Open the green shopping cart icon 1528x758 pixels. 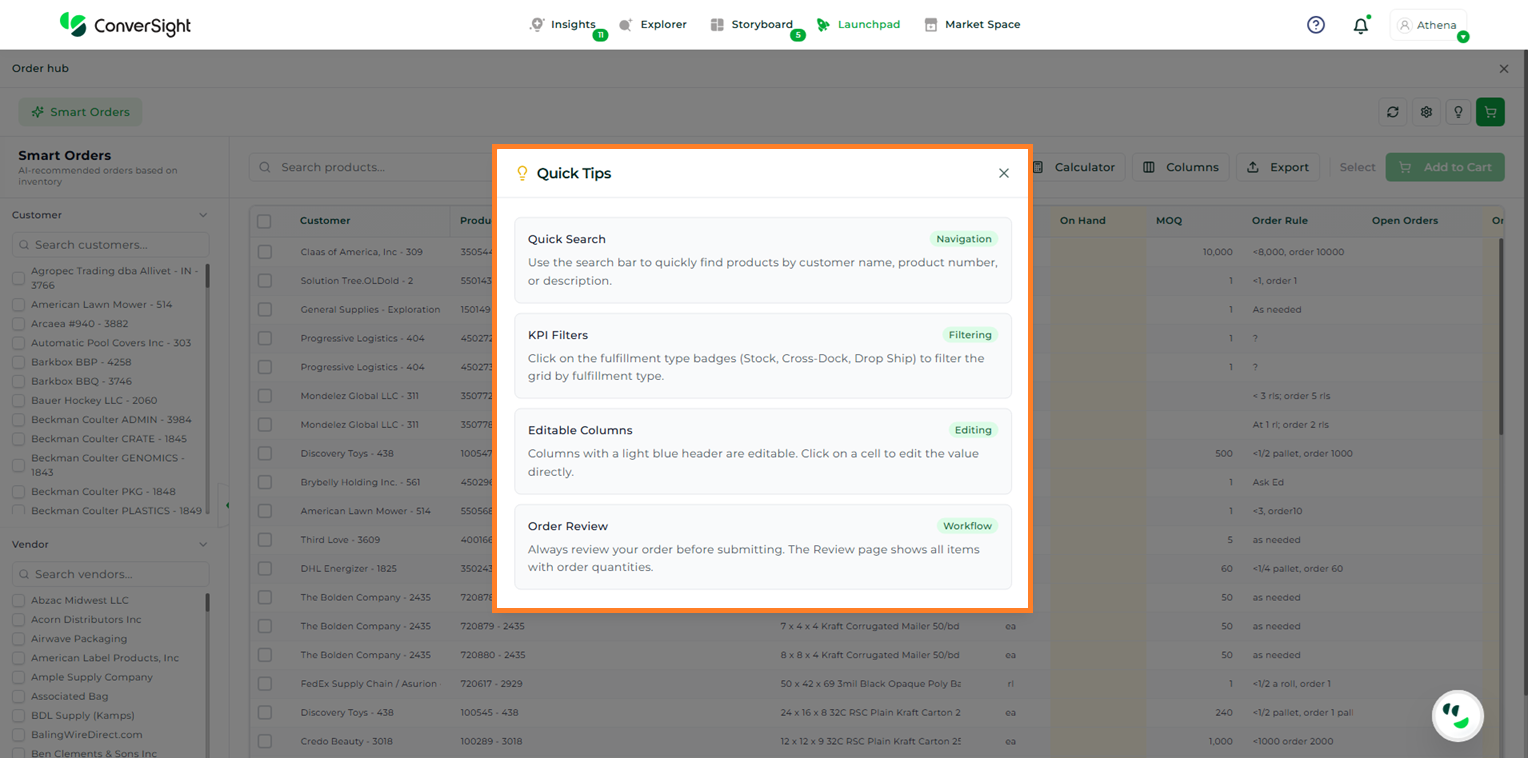(x=1490, y=112)
